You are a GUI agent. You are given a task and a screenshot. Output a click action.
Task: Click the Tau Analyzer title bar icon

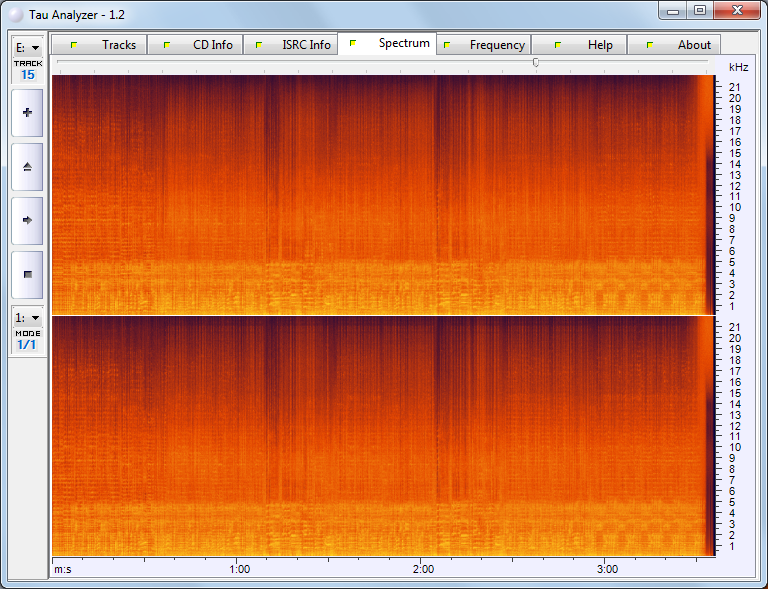pos(13,15)
